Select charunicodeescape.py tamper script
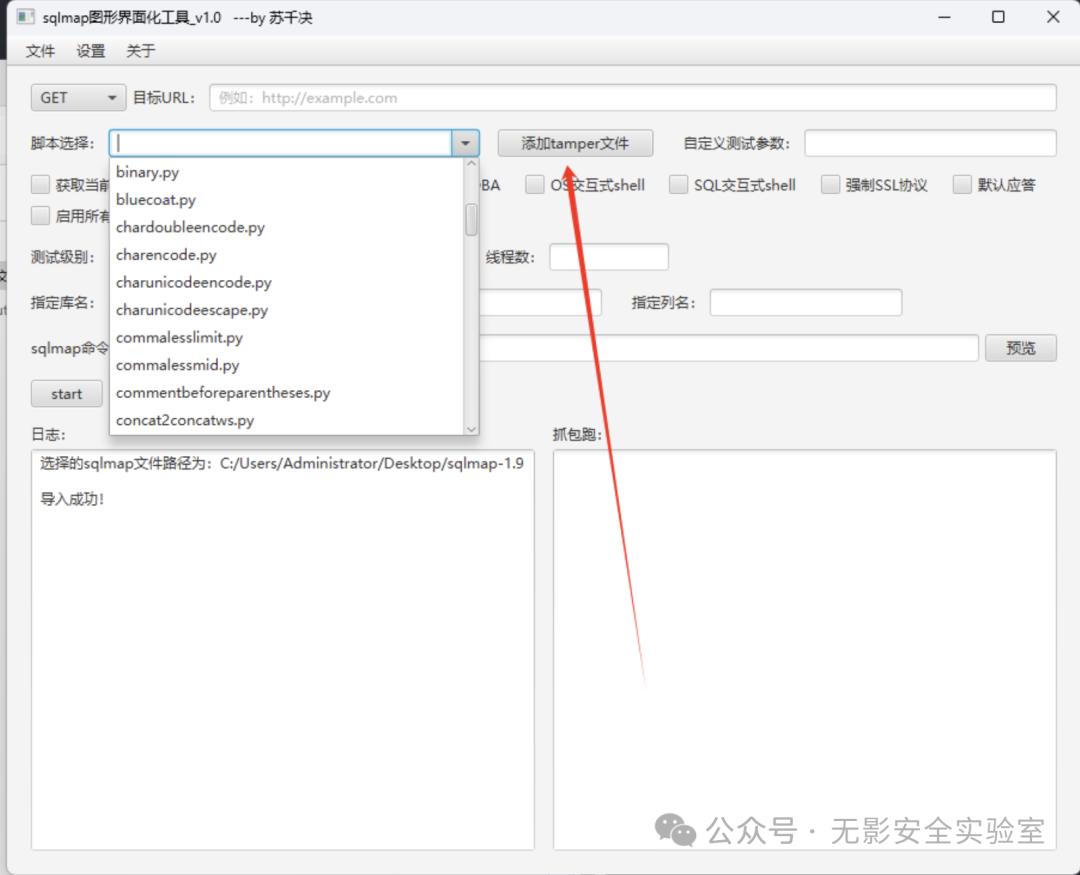This screenshot has width=1080, height=875. tap(287, 310)
